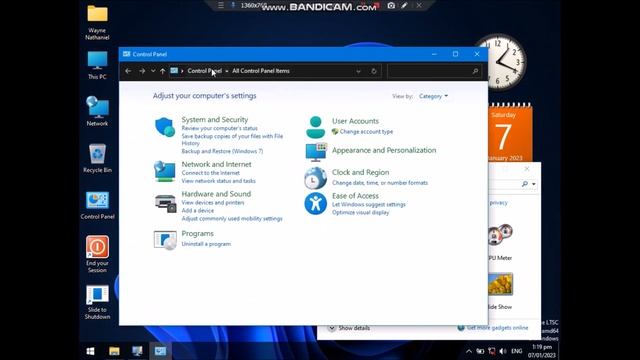Click View network status and tasks

(x=218, y=181)
